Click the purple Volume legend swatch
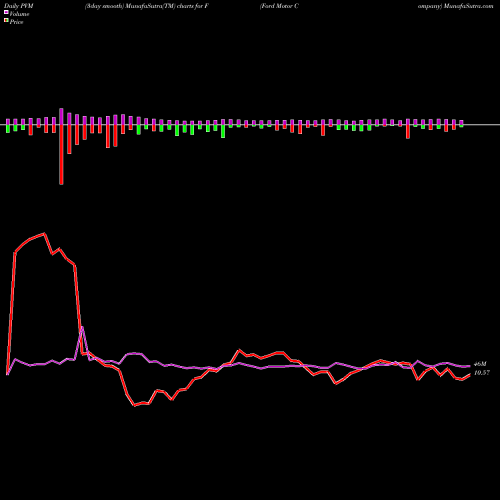 6,13
